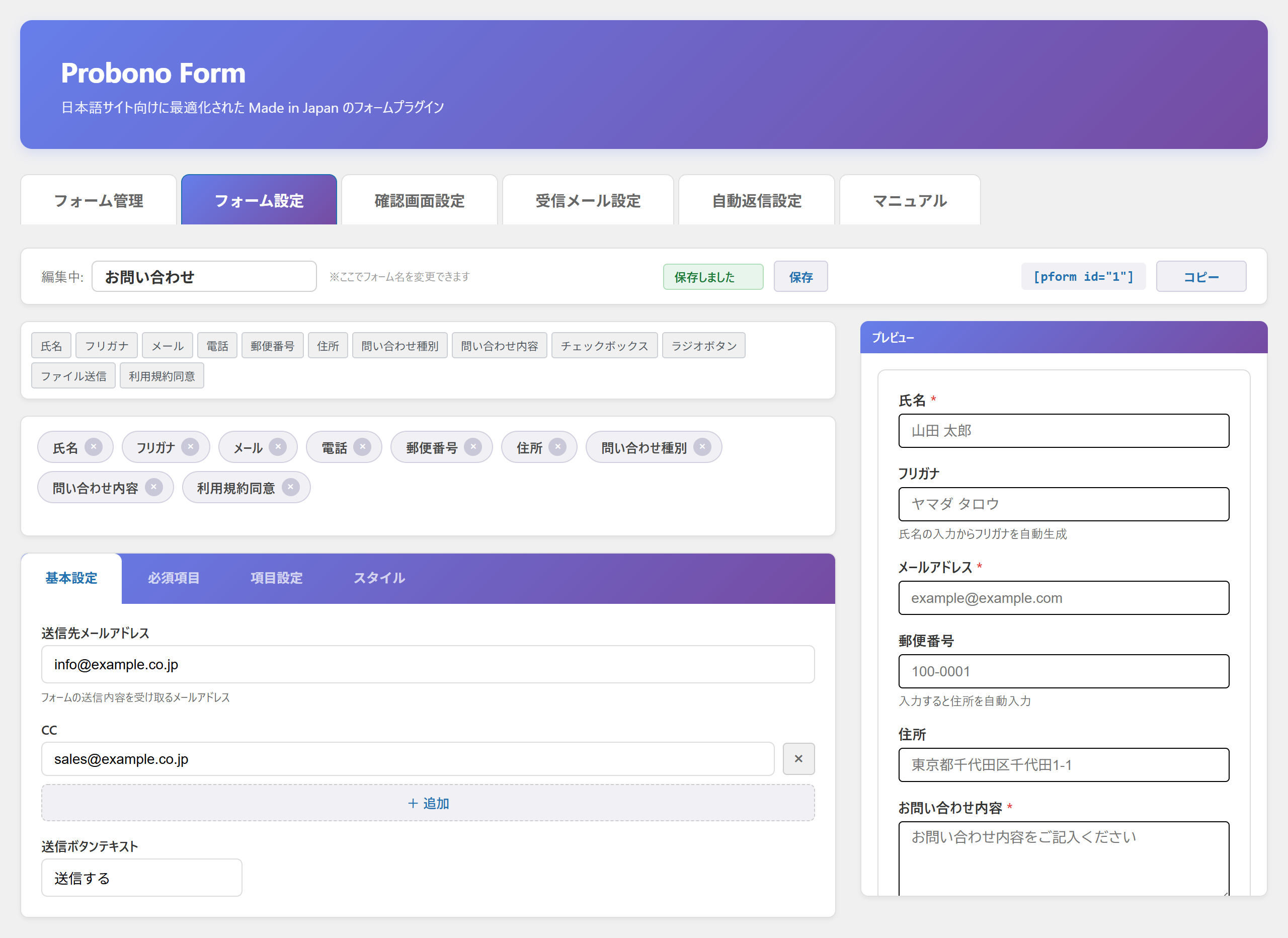
Task: Open the スタイル sub-tab
Action: coord(379,578)
